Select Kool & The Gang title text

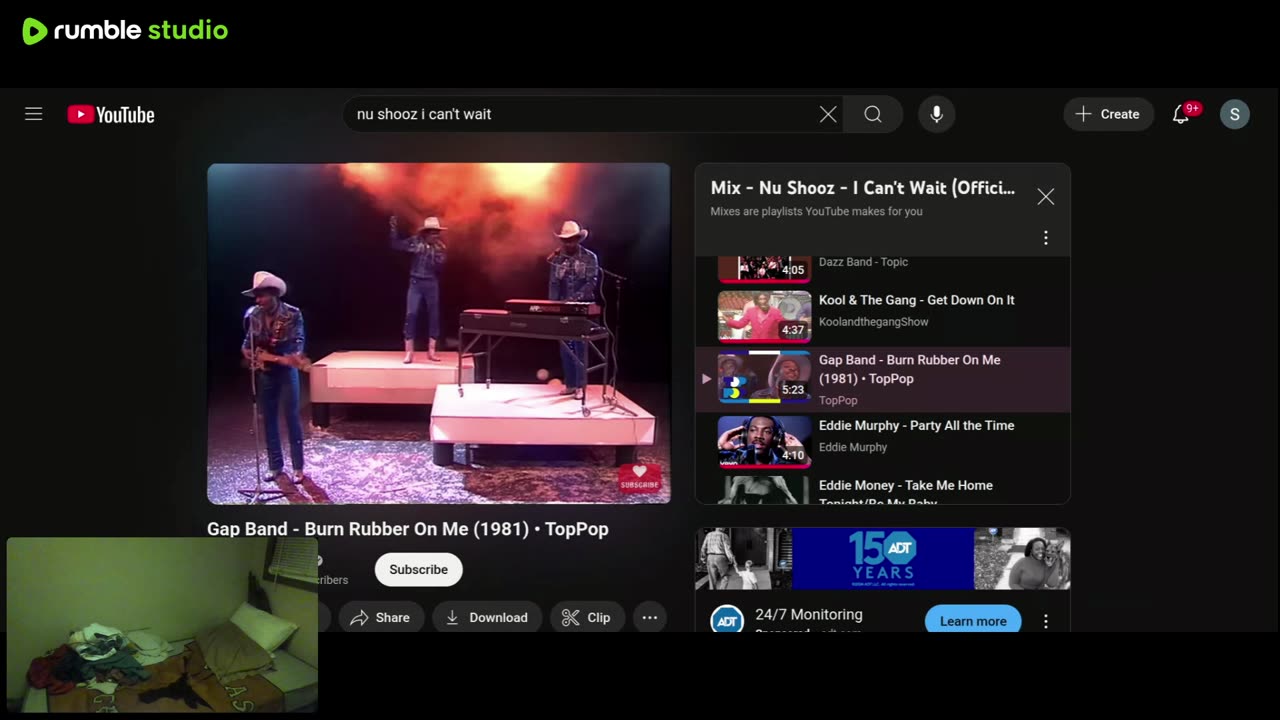(x=916, y=300)
